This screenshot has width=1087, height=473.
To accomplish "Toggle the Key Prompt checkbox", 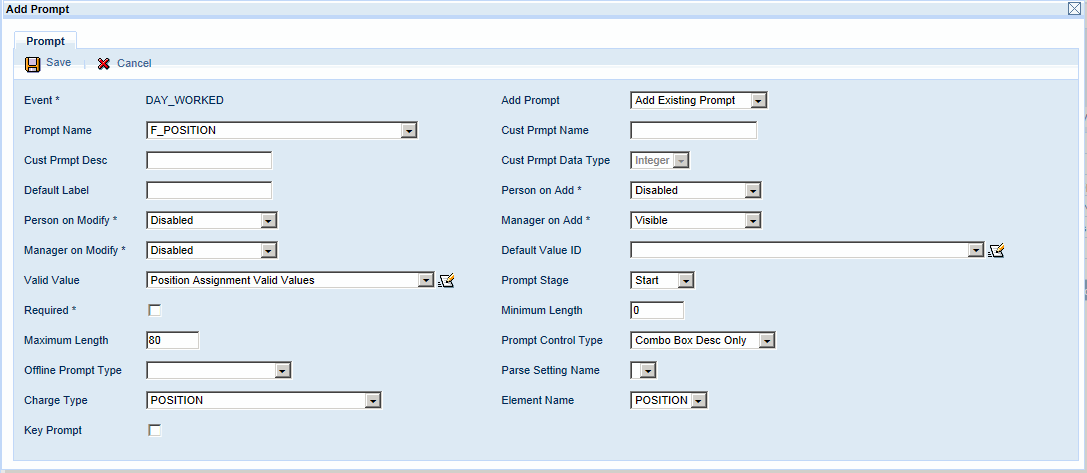I will point(155,431).
